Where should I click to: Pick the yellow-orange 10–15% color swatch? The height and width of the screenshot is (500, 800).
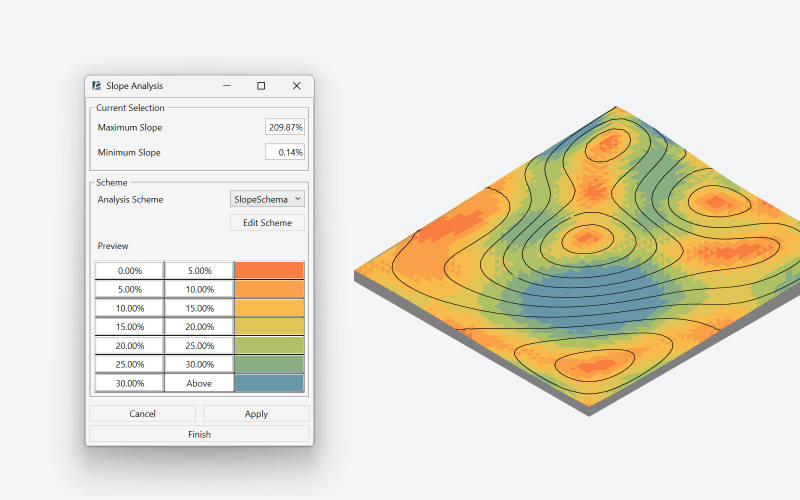pyautogui.click(x=268, y=308)
